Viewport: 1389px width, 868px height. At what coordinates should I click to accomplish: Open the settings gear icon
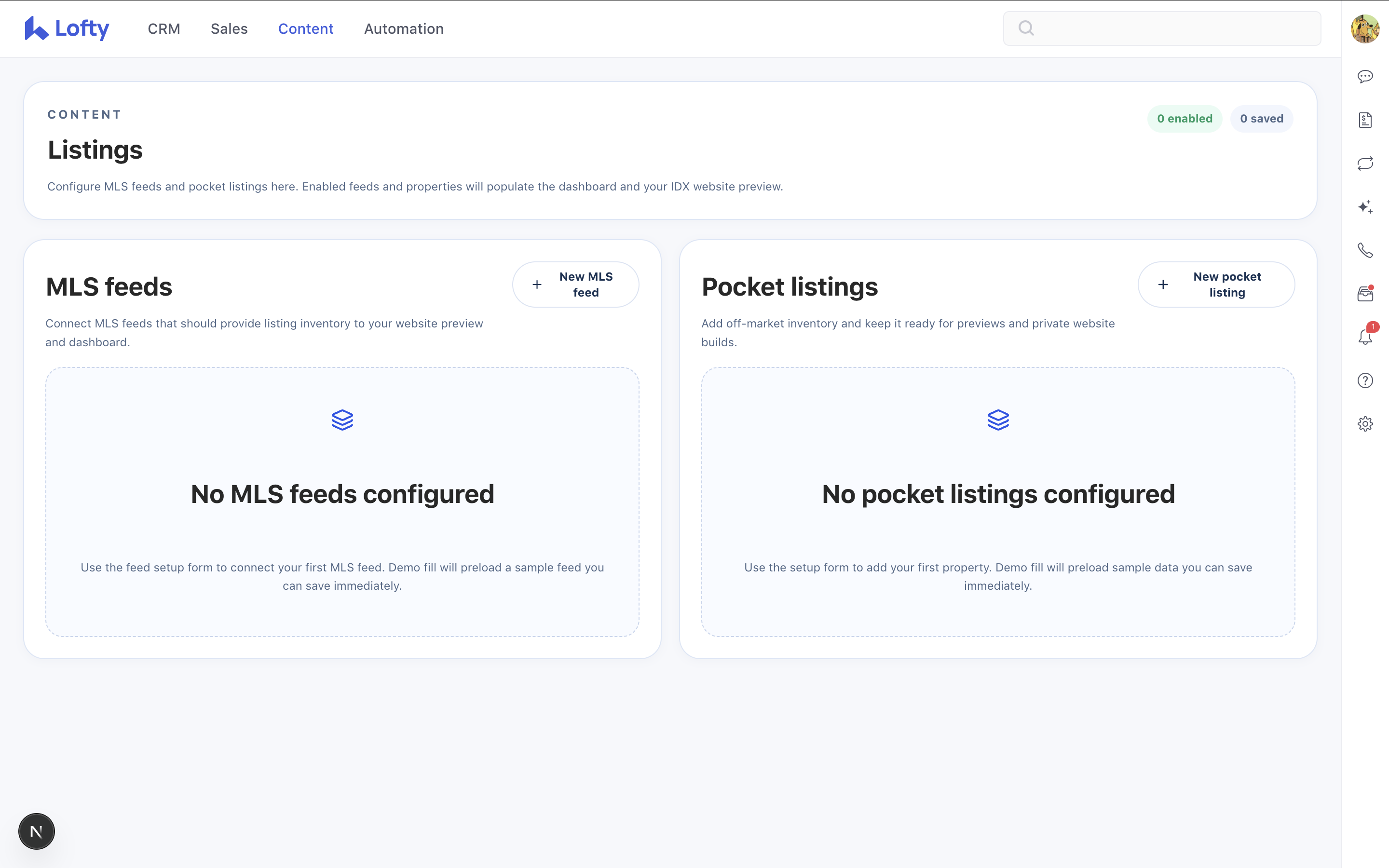tap(1365, 424)
